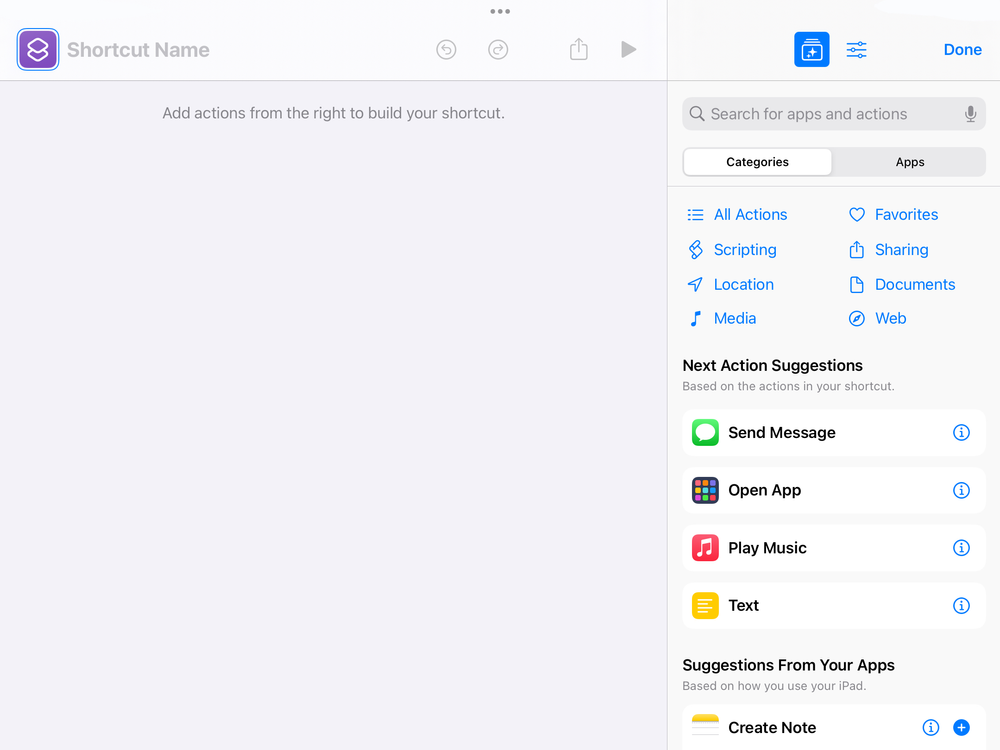1000x750 pixels.
Task: Open the Share sheet icon
Action: 578,49
